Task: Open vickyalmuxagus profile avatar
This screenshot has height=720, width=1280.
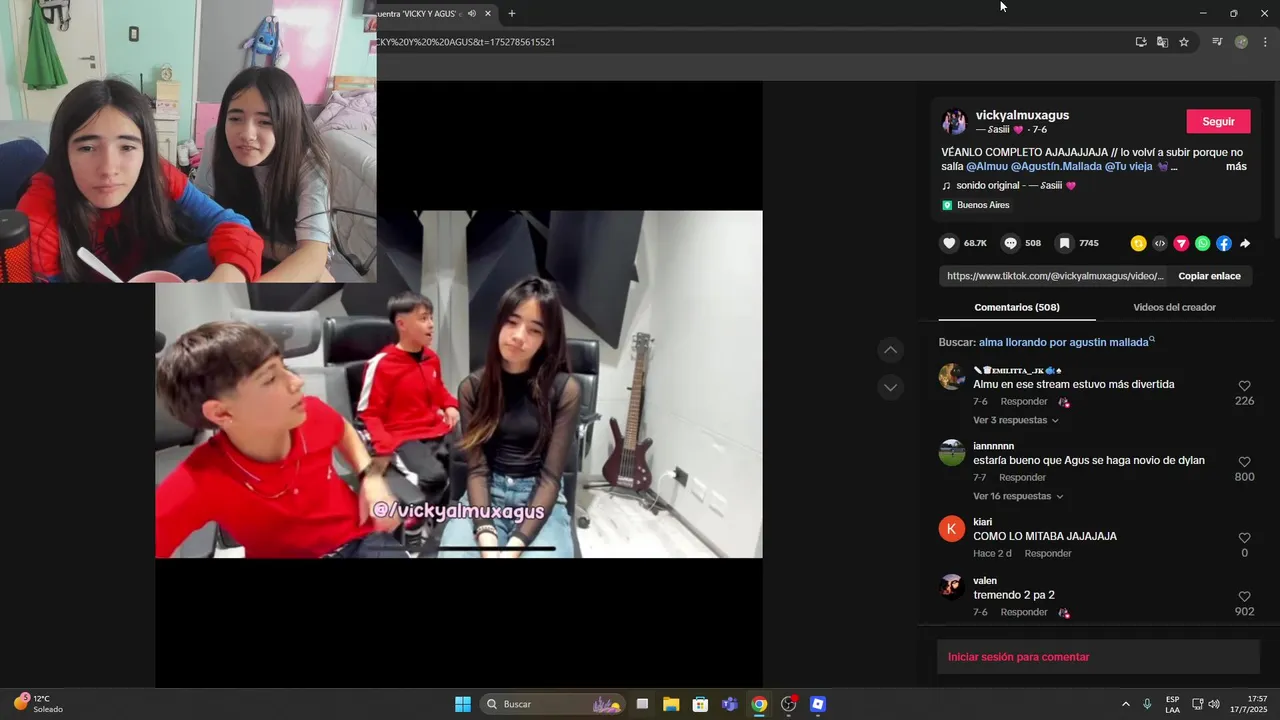Action: 953,122
